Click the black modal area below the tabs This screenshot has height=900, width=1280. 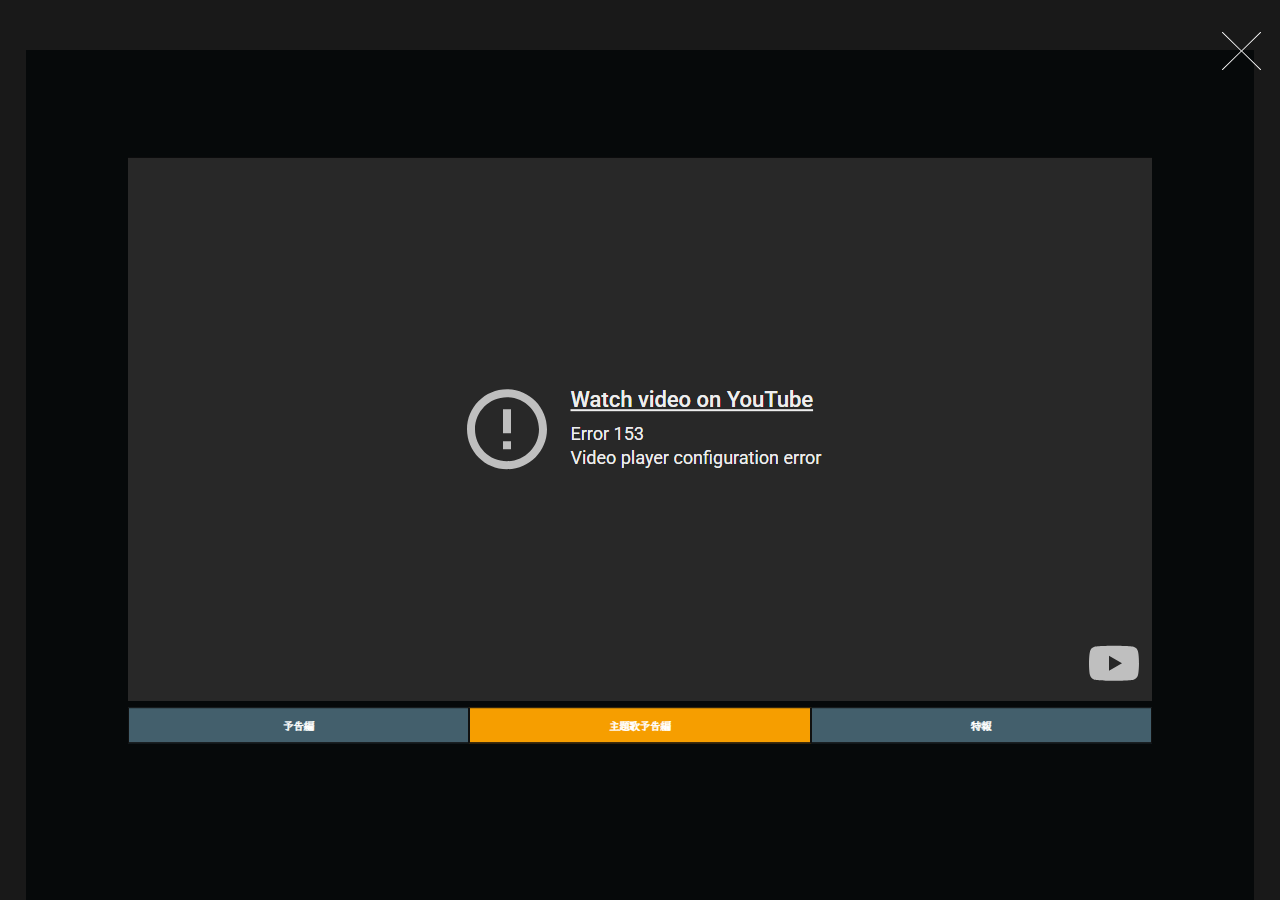640,820
